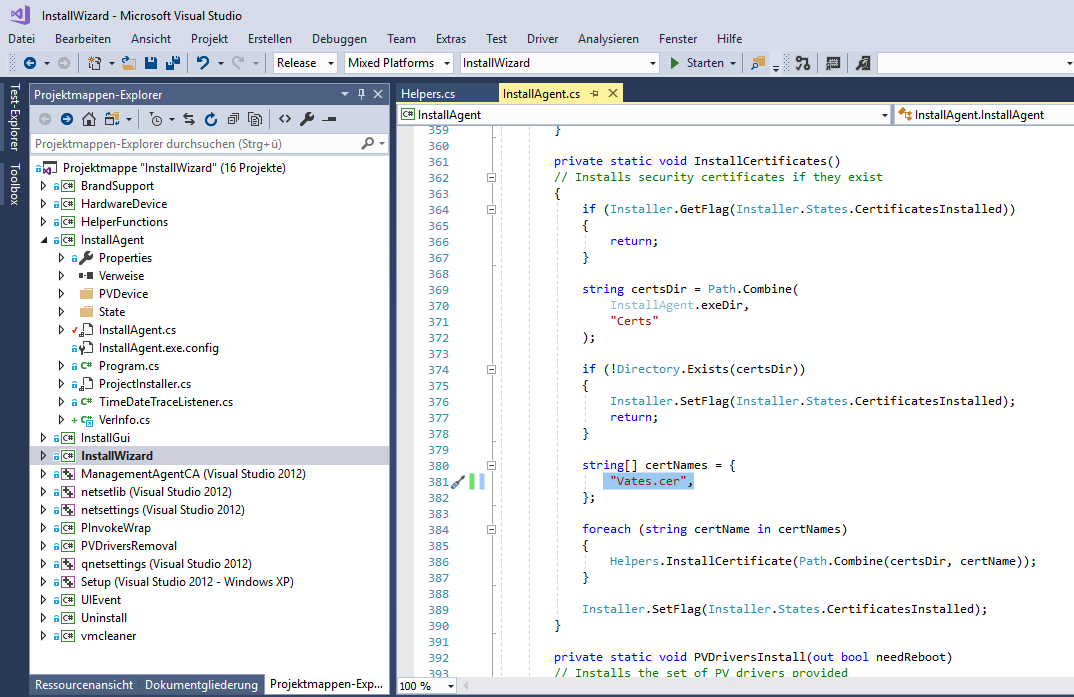Collapse the code block at line 364

[491, 210]
